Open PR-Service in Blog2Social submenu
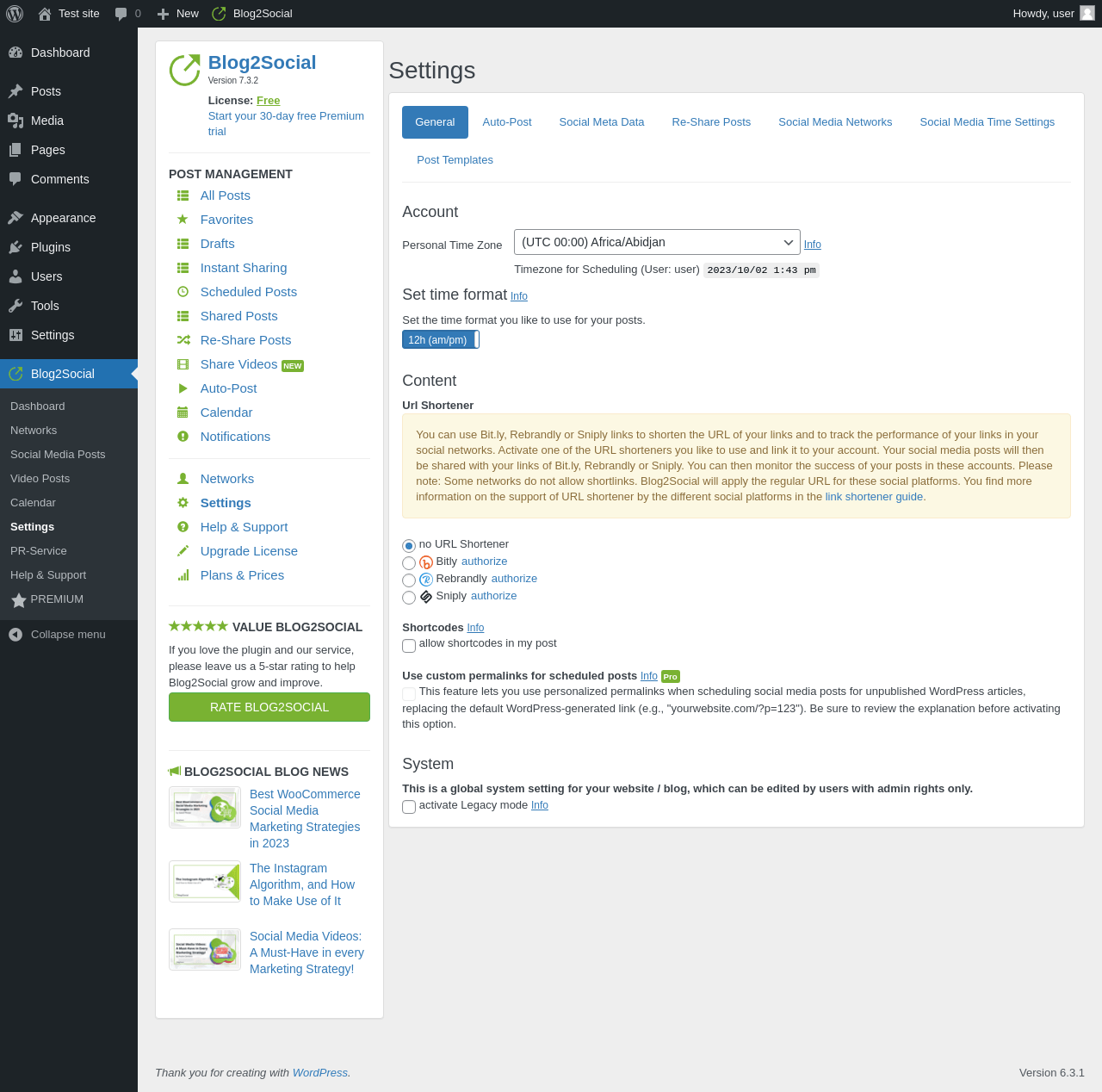This screenshot has width=1102, height=1092. [x=39, y=551]
